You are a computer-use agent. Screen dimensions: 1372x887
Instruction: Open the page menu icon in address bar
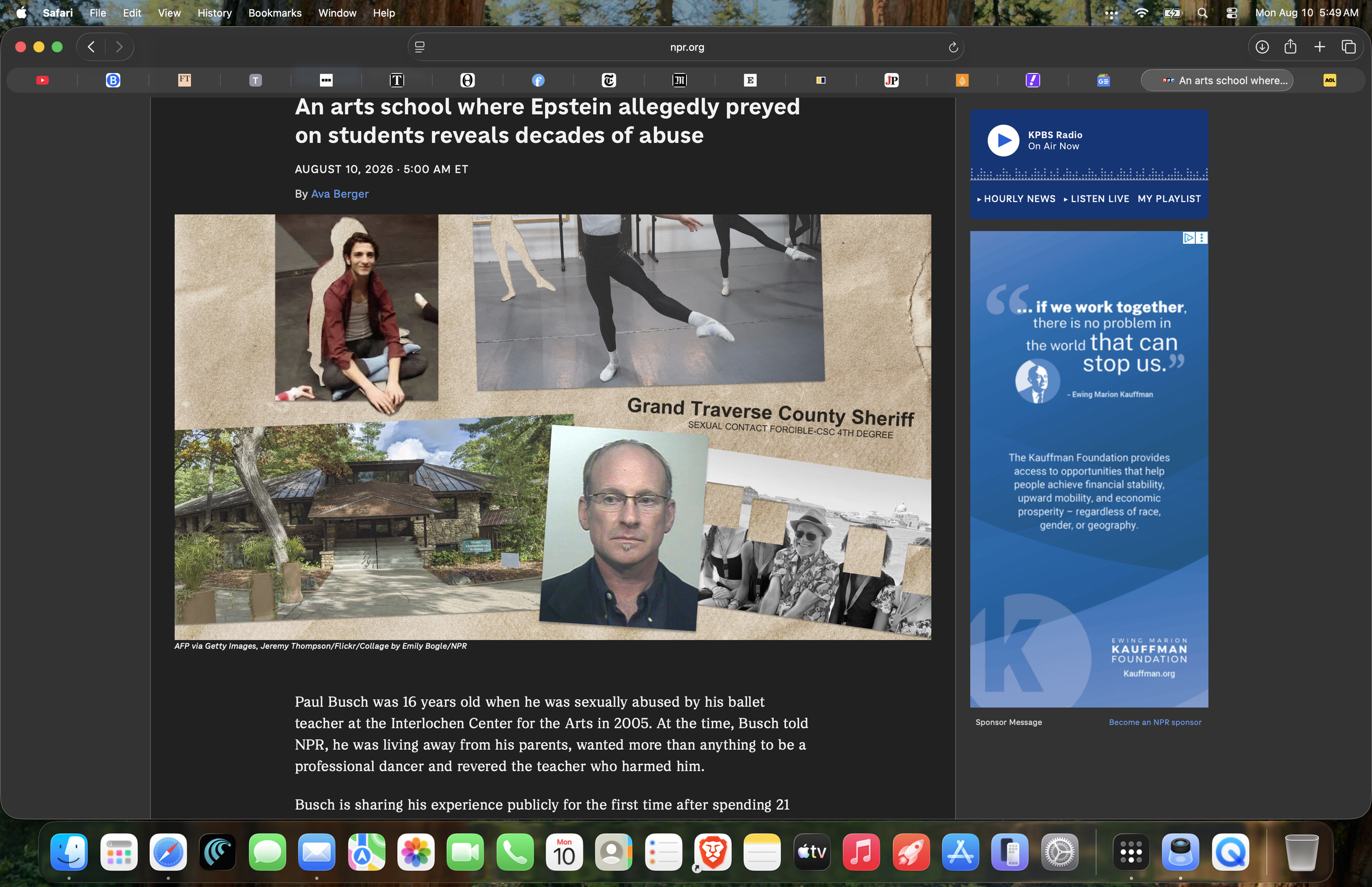(x=420, y=47)
